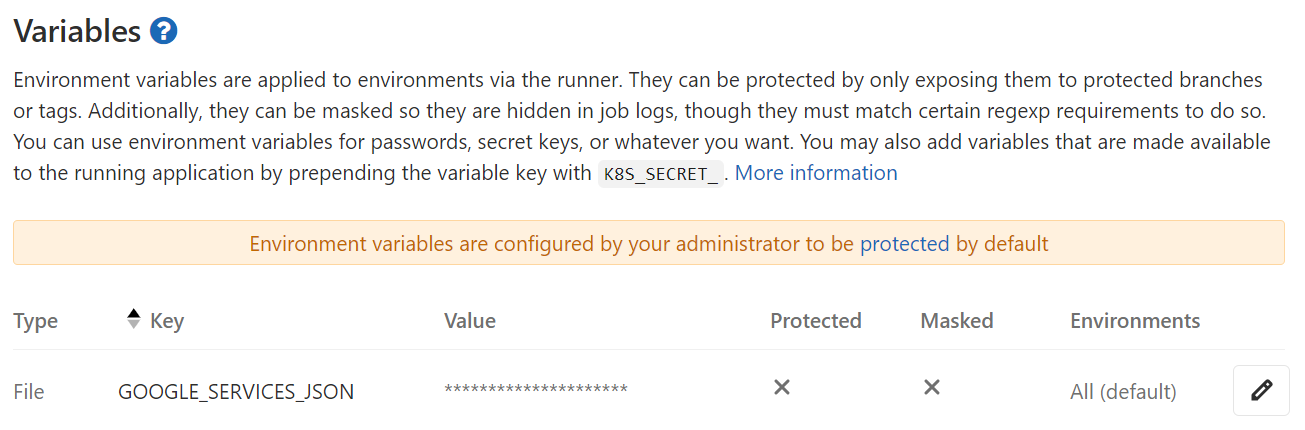
Task: Click the Masked column header
Action: click(957, 321)
